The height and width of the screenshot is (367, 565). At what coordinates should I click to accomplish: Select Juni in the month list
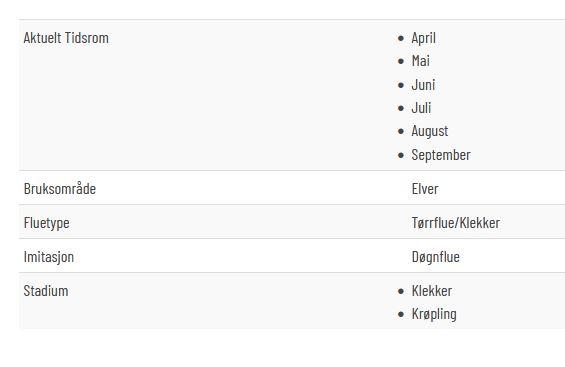coord(423,85)
